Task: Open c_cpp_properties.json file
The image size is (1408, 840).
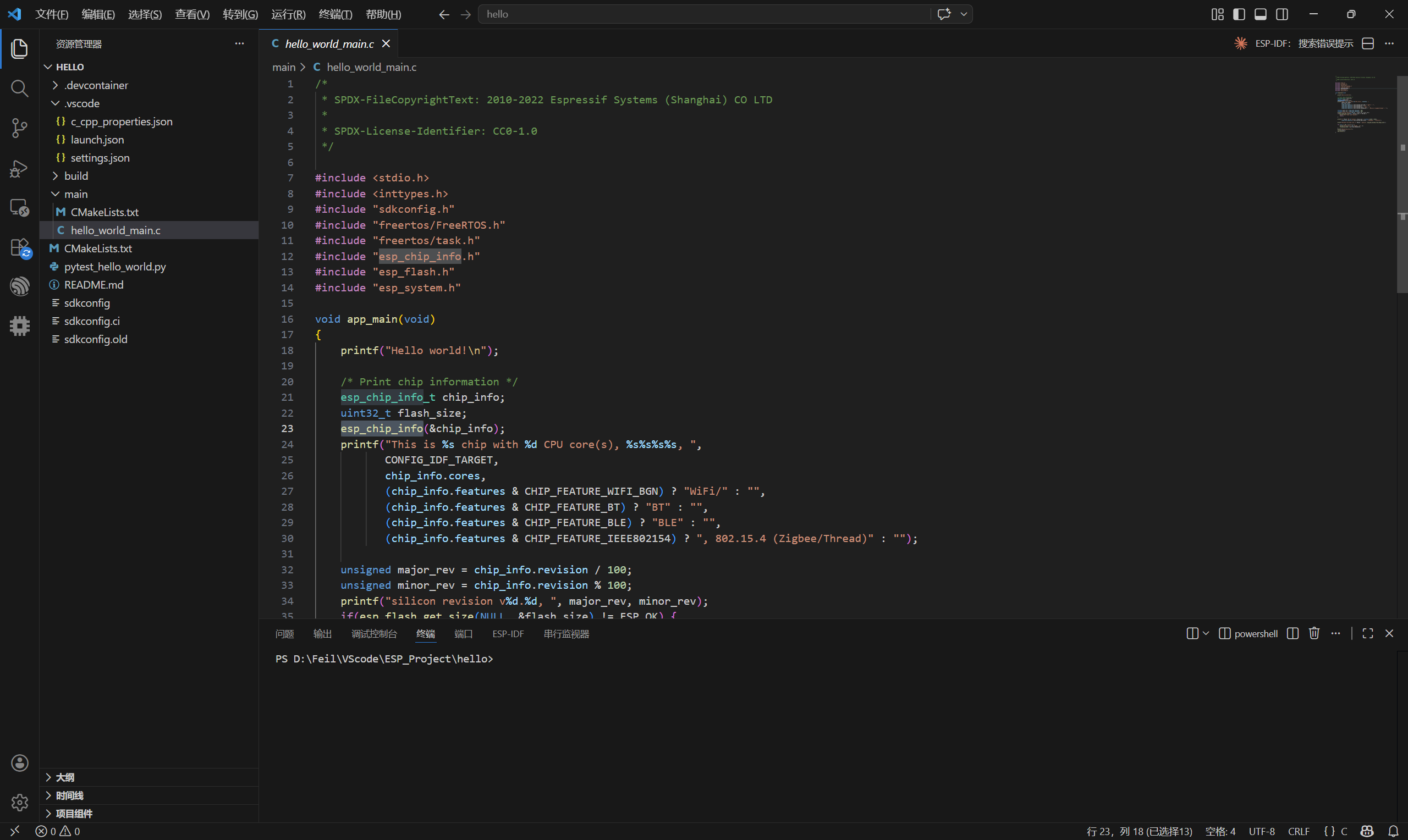Action: [149, 121]
